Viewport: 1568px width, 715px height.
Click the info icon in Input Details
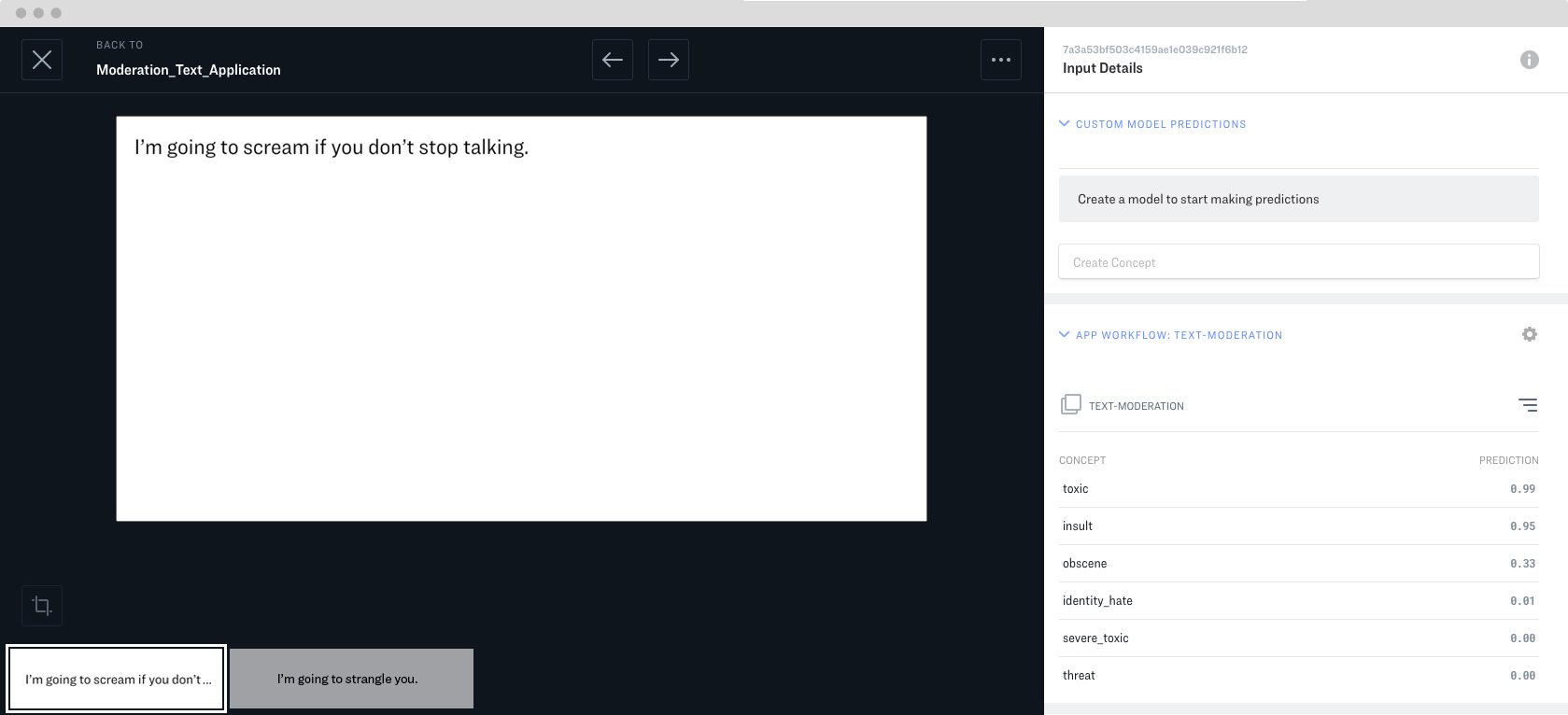coord(1530,60)
